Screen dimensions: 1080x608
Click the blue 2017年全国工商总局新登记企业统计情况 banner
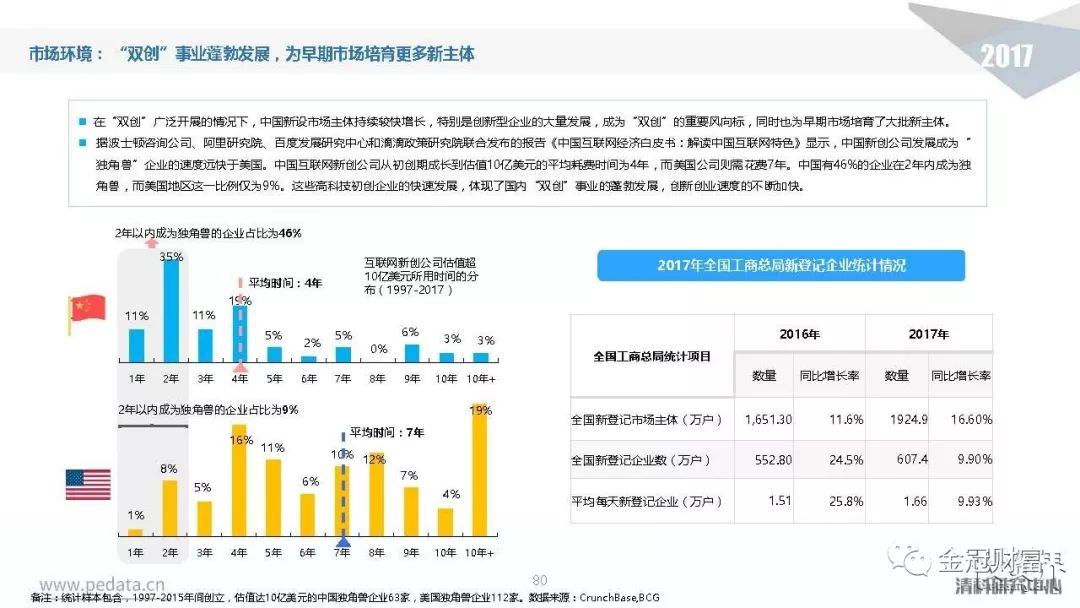click(x=780, y=265)
